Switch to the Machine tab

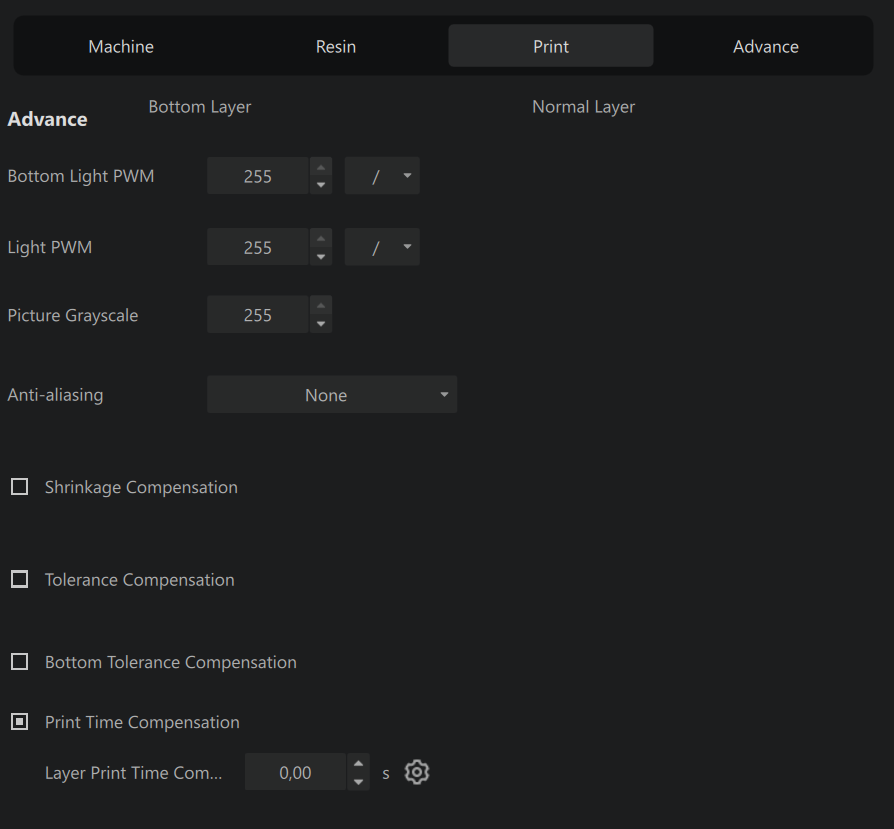click(121, 46)
